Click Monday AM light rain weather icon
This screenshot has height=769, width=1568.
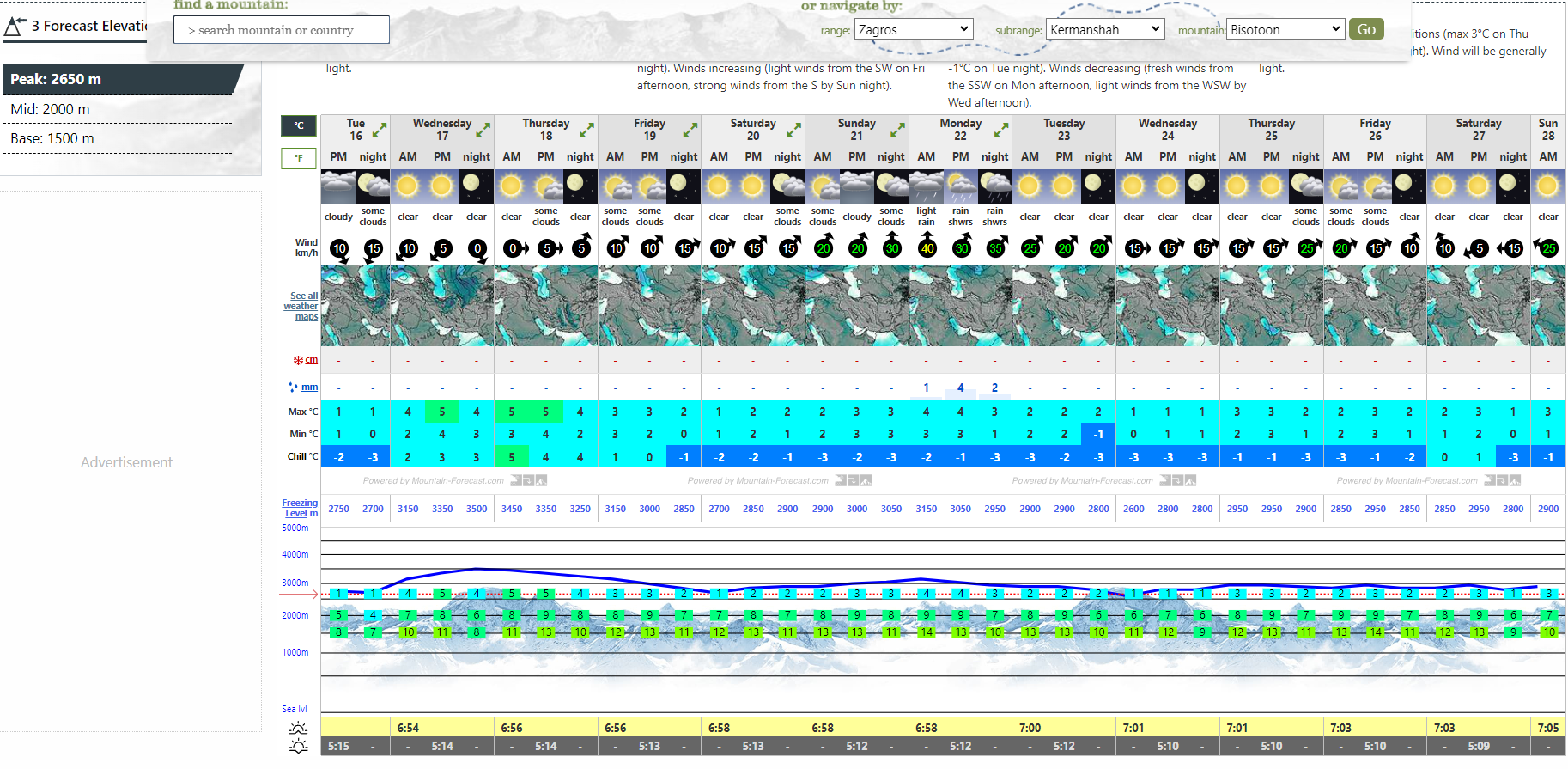926,186
